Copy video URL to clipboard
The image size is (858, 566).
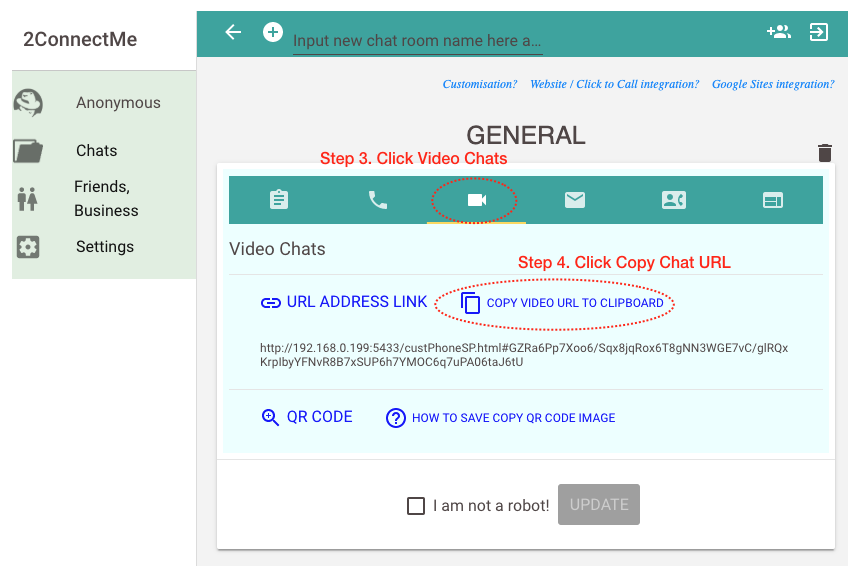tap(562, 303)
